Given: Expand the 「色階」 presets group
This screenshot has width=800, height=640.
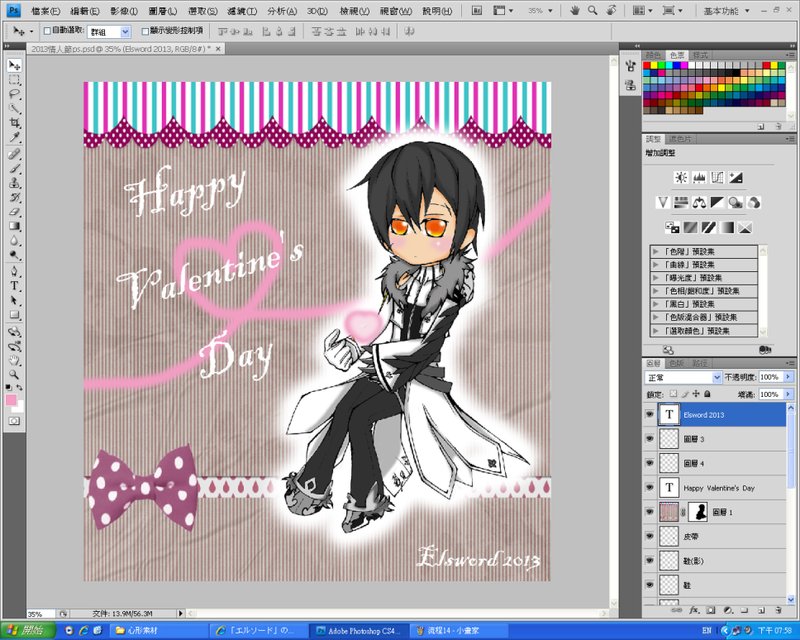Looking at the screenshot, I should point(656,251).
